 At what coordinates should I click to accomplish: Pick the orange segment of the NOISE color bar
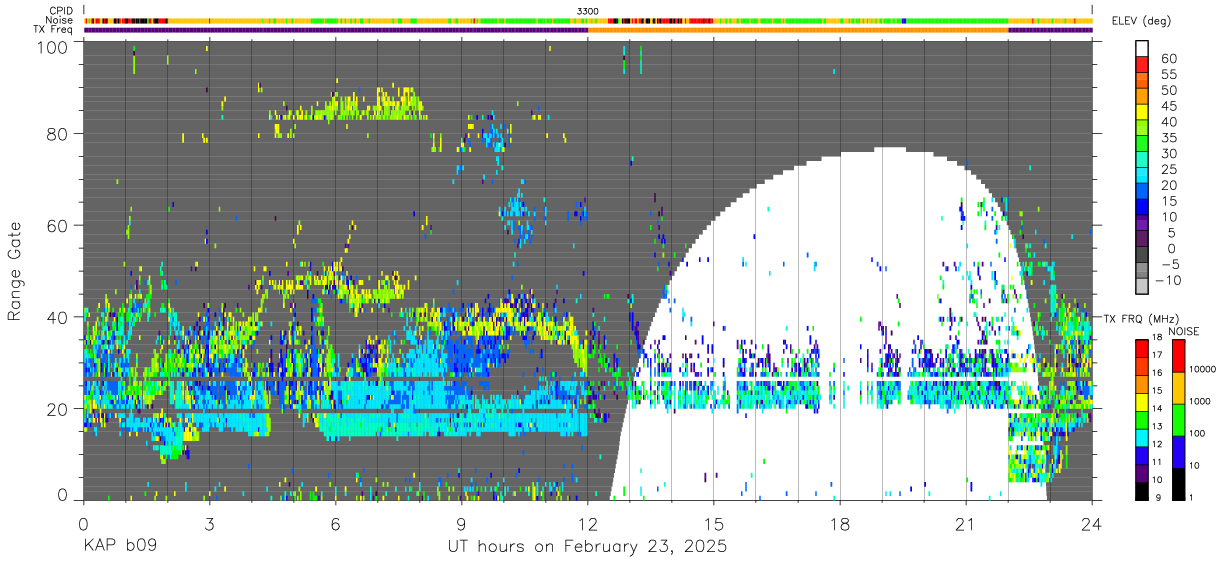point(1177,388)
